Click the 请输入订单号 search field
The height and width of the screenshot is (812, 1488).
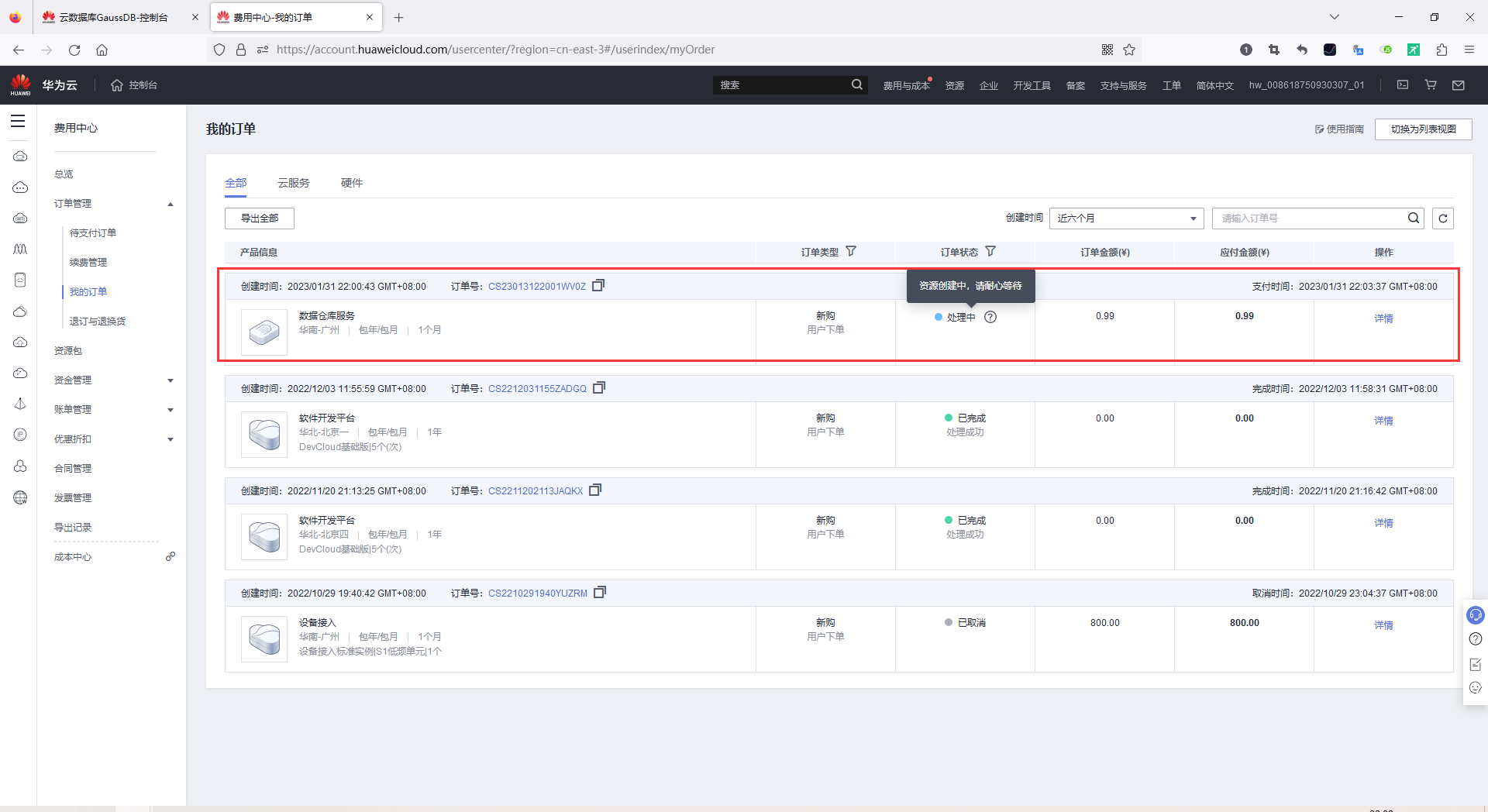pyautogui.click(x=1311, y=218)
